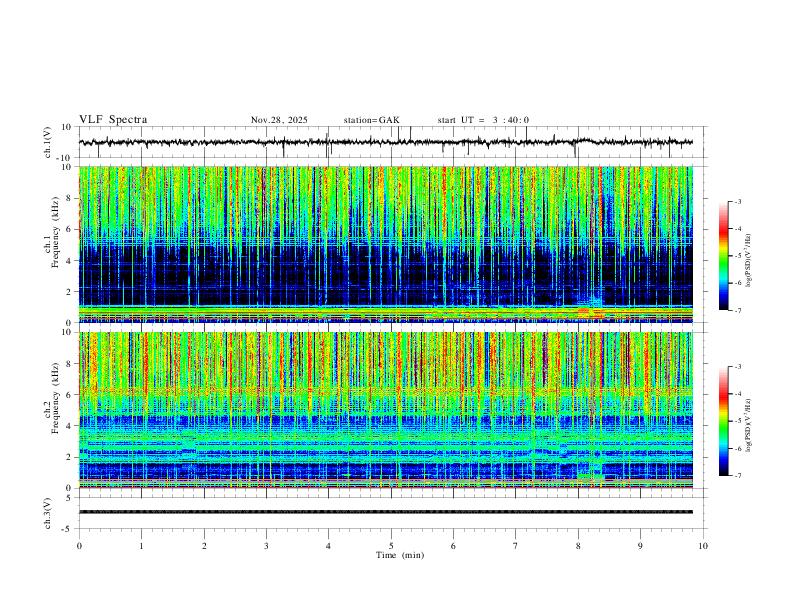Viewport: 792px width, 612px height.
Task: Click the 'Time (min)' axis label
Action: [400, 555]
